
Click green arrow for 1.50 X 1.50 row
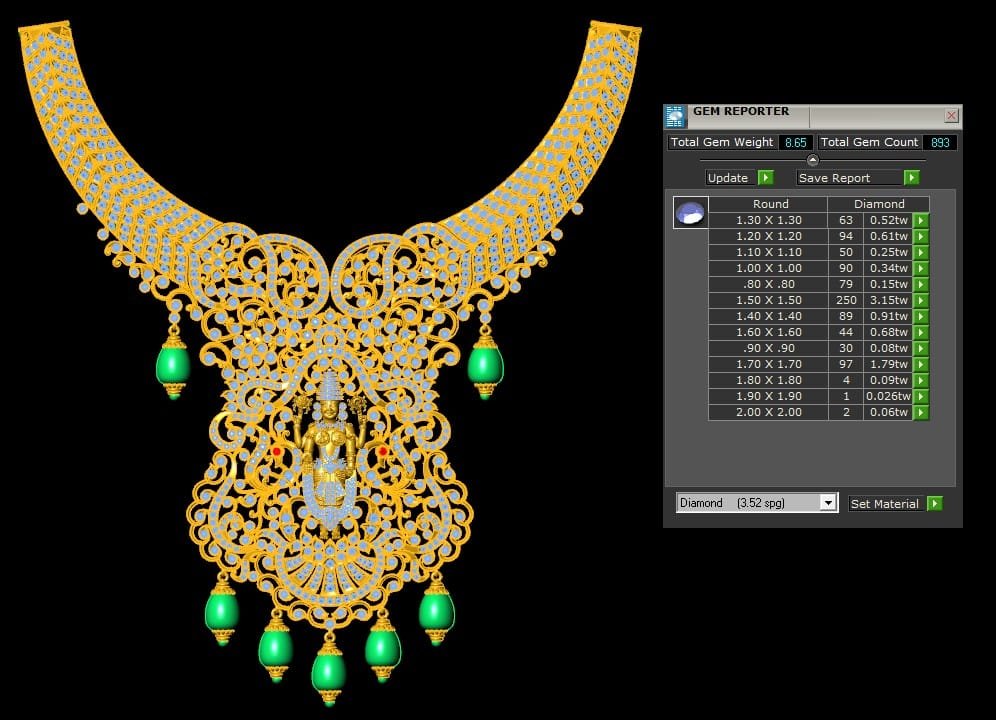(x=921, y=300)
